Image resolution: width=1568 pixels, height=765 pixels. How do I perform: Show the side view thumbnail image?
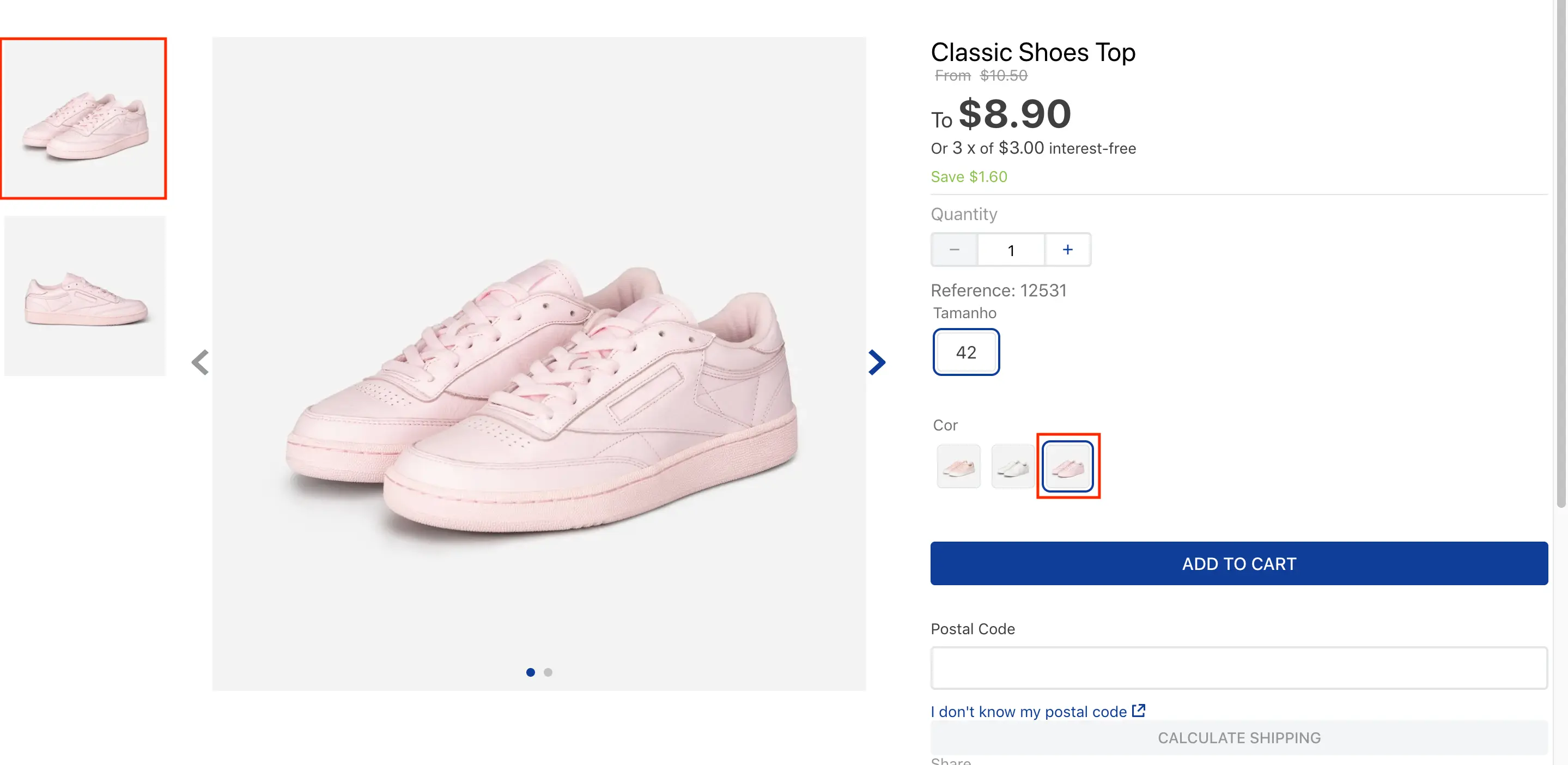pyautogui.click(x=85, y=296)
